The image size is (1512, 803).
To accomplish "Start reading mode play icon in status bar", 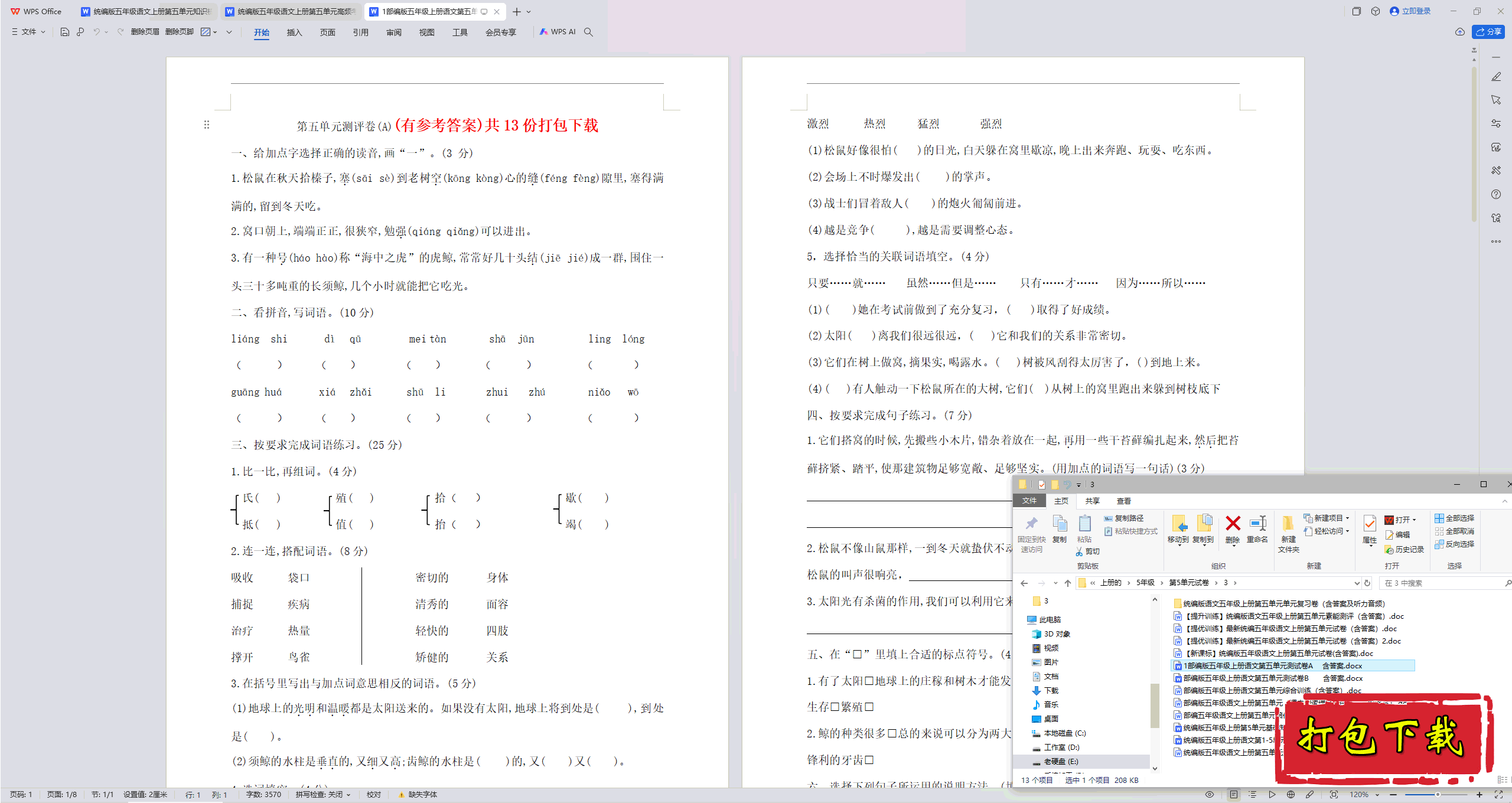I will [x=1272, y=795].
